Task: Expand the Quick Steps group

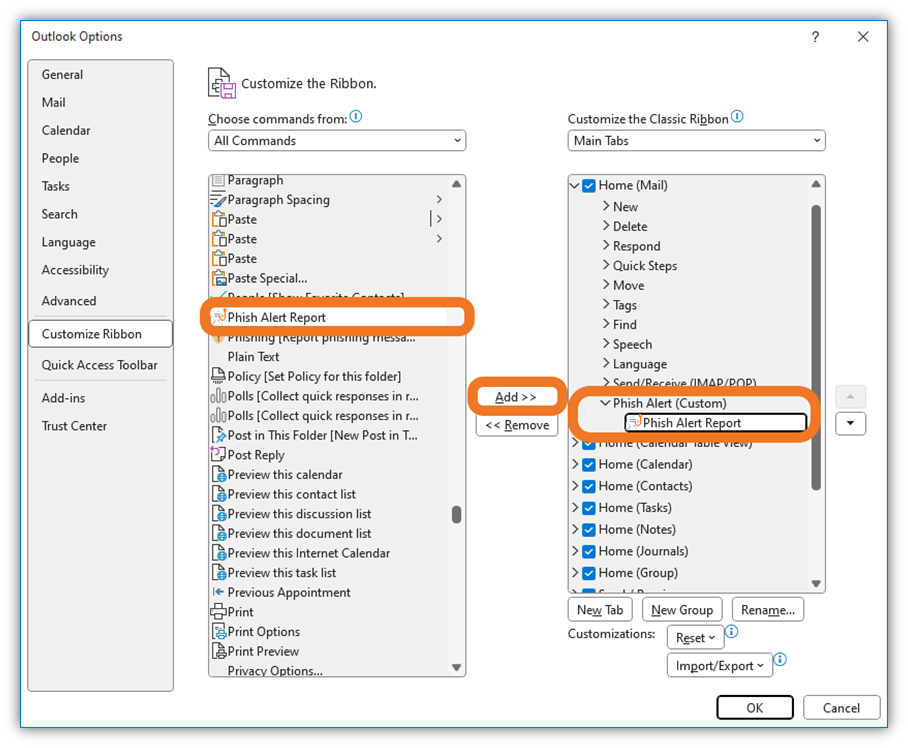Action: [x=606, y=265]
